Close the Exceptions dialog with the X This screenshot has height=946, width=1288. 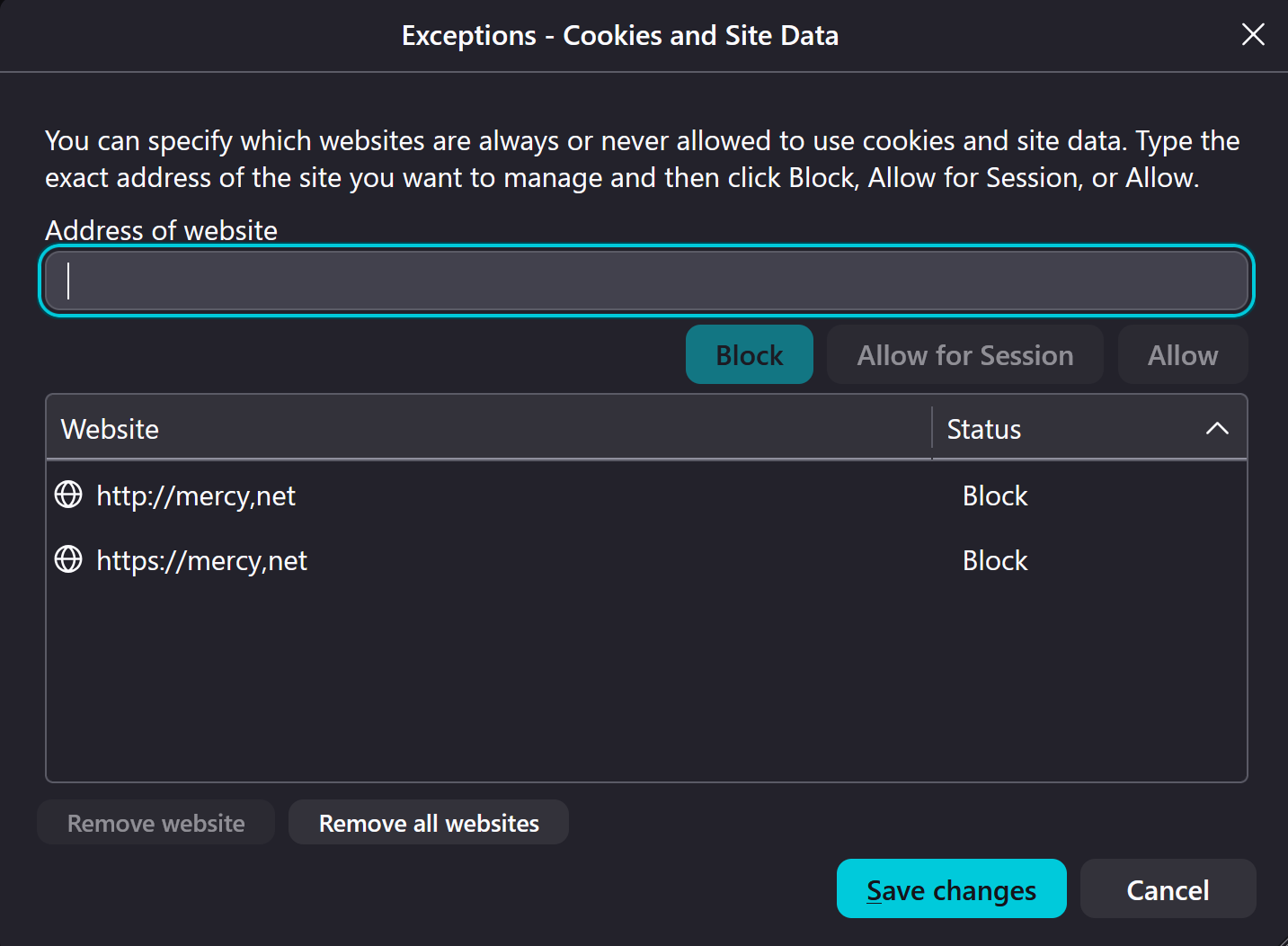1253,35
